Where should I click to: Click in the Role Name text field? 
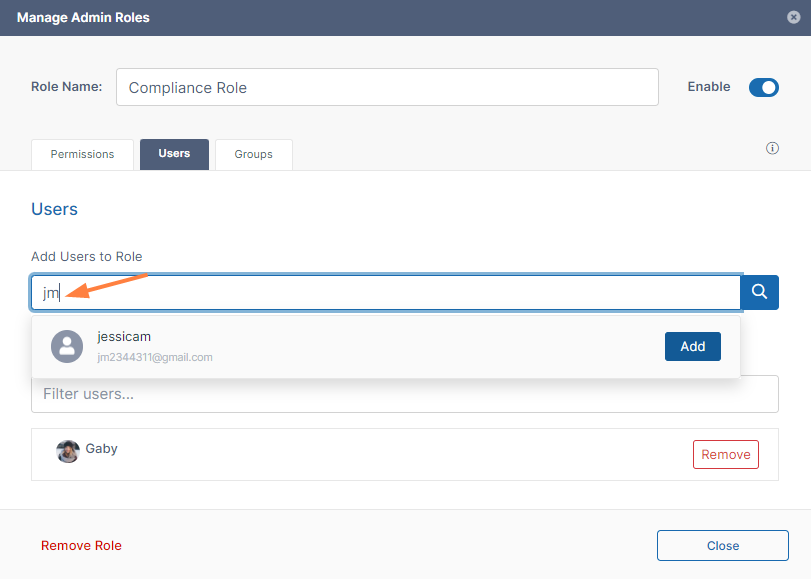pos(387,87)
